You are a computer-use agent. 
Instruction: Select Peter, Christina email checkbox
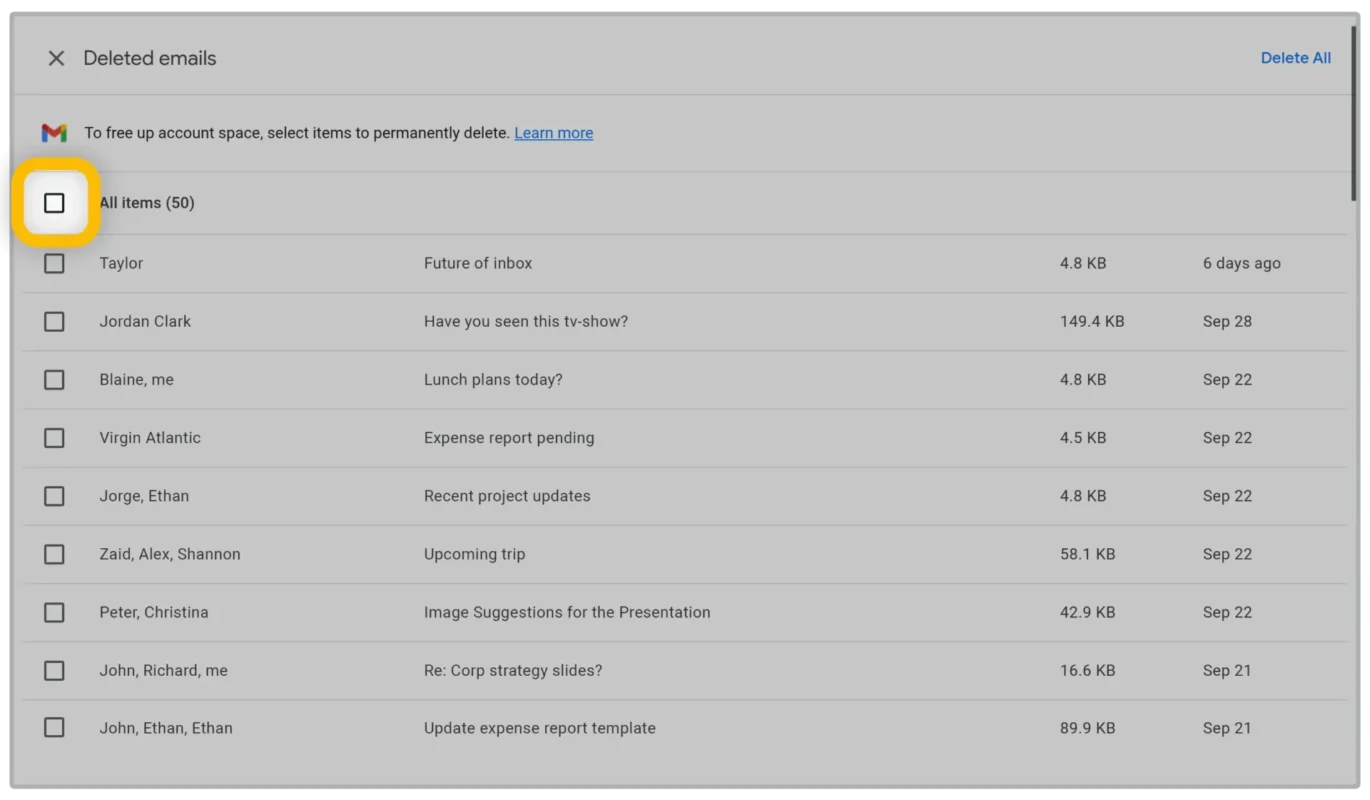coord(54,612)
